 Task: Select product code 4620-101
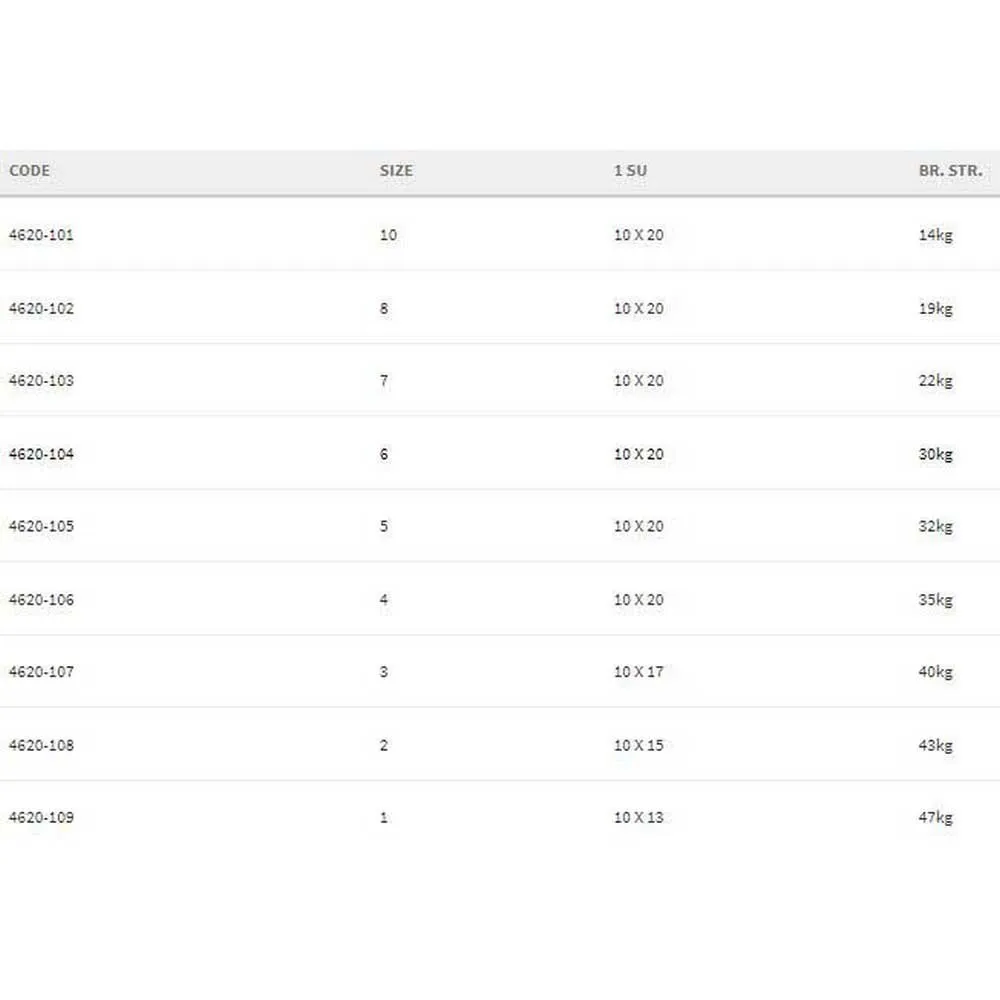[41, 236]
